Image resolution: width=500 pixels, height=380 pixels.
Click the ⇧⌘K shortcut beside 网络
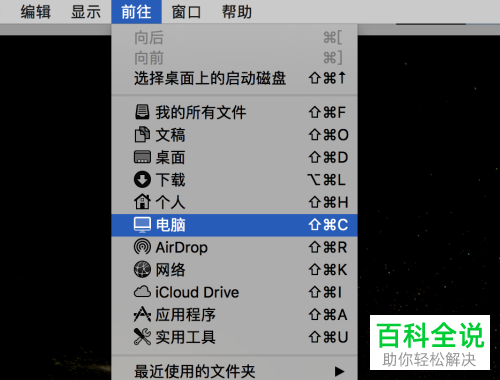point(328,270)
